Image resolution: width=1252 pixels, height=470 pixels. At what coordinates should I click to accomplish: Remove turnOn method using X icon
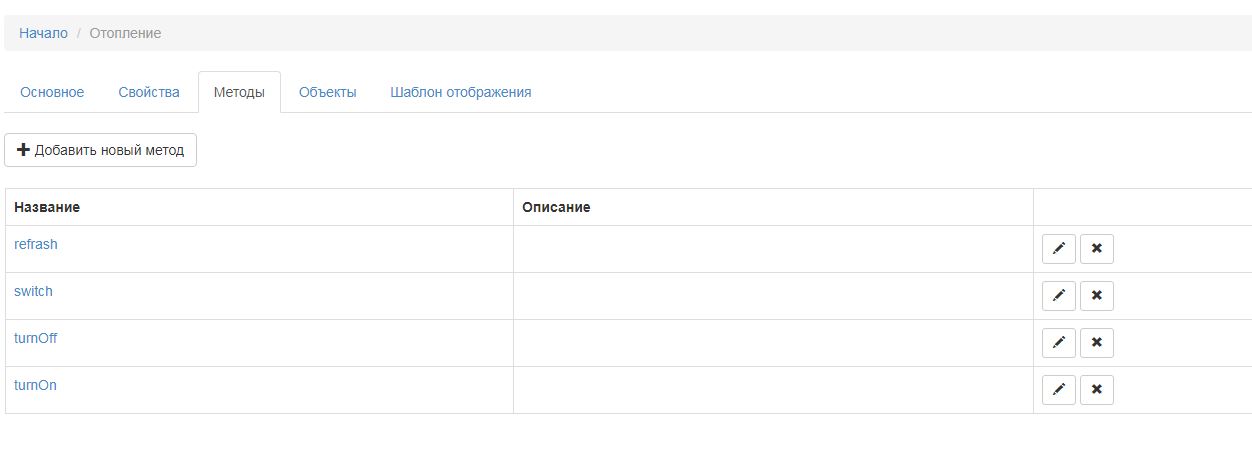click(x=1096, y=390)
